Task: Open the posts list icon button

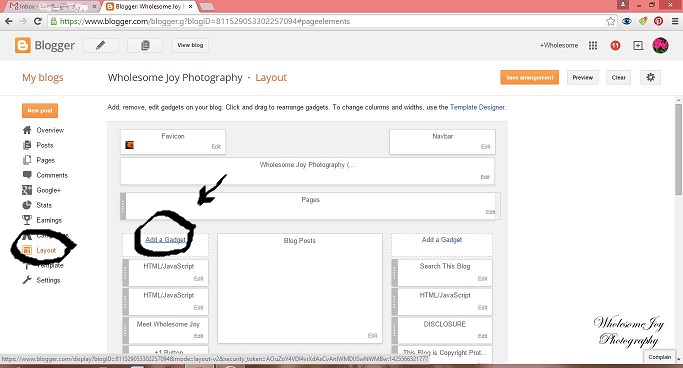Action: click(145, 45)
